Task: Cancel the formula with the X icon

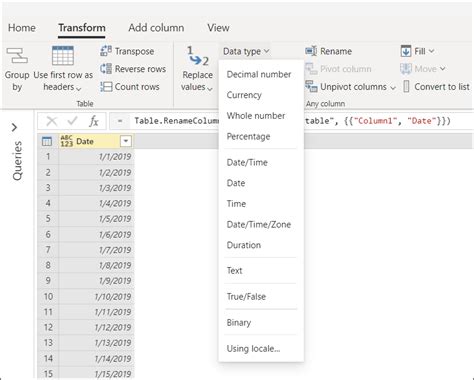Action: 52,121
